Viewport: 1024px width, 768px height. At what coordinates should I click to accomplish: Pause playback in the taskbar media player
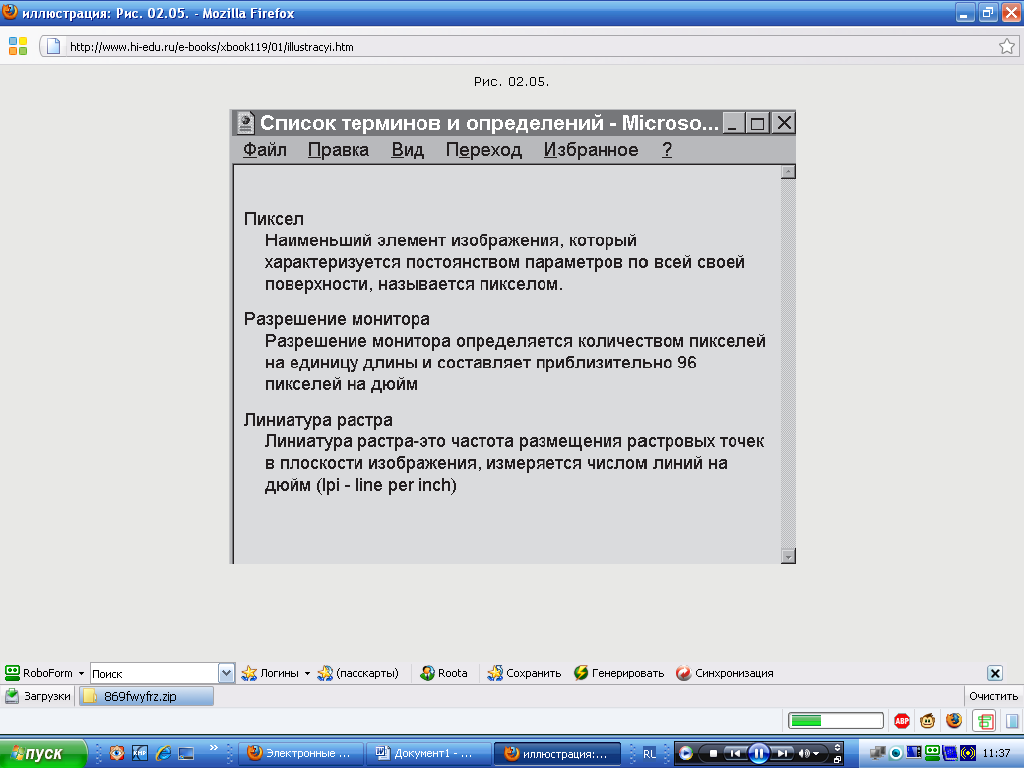click(758, 754)
